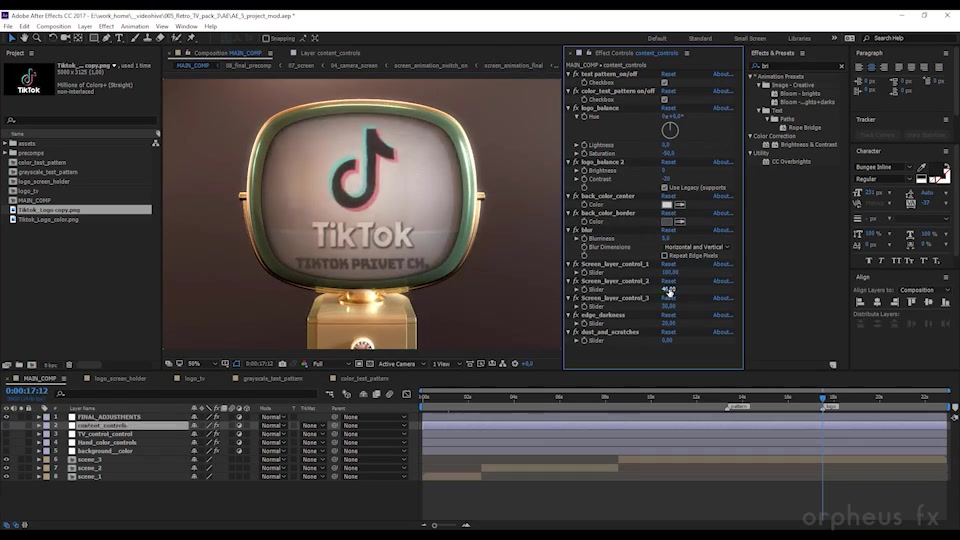Toggle color_test_pattern on/off Checkbox

pos(664,99)
